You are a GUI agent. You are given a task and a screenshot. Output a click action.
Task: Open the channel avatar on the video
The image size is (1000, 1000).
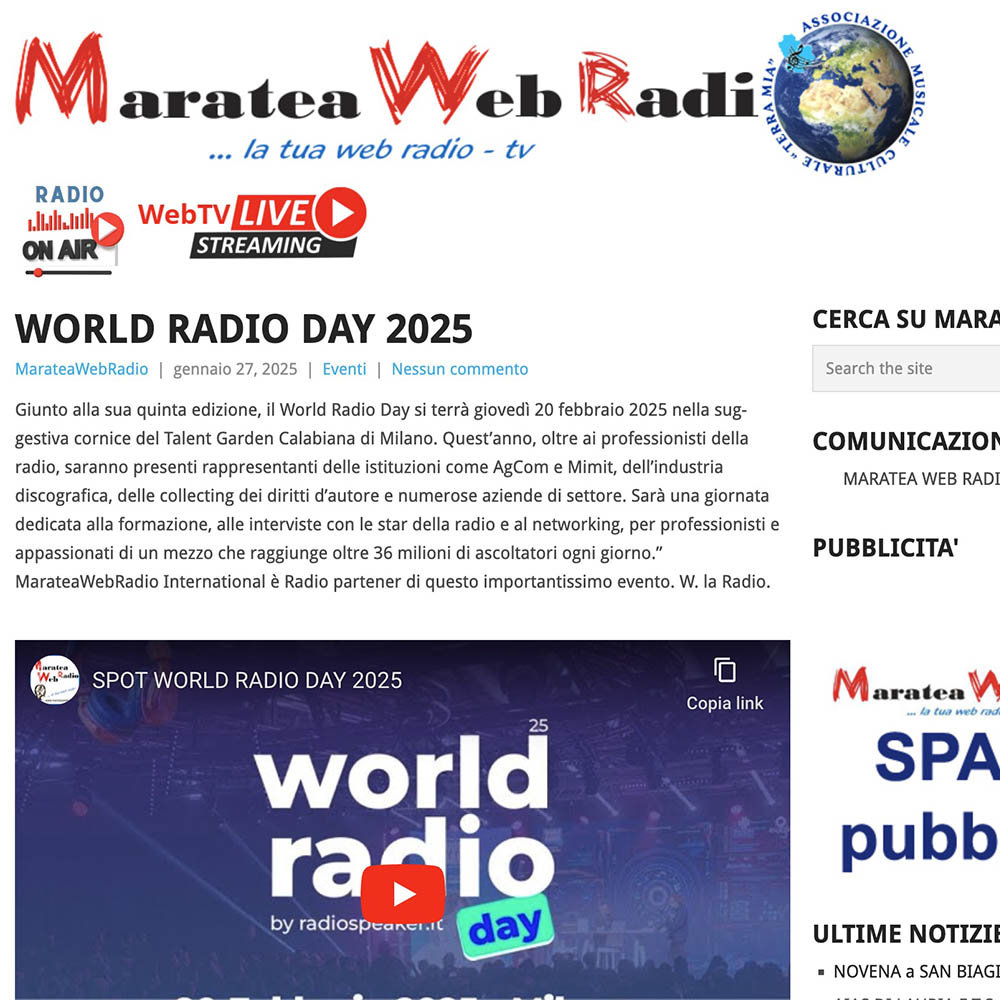coord(55,680)
